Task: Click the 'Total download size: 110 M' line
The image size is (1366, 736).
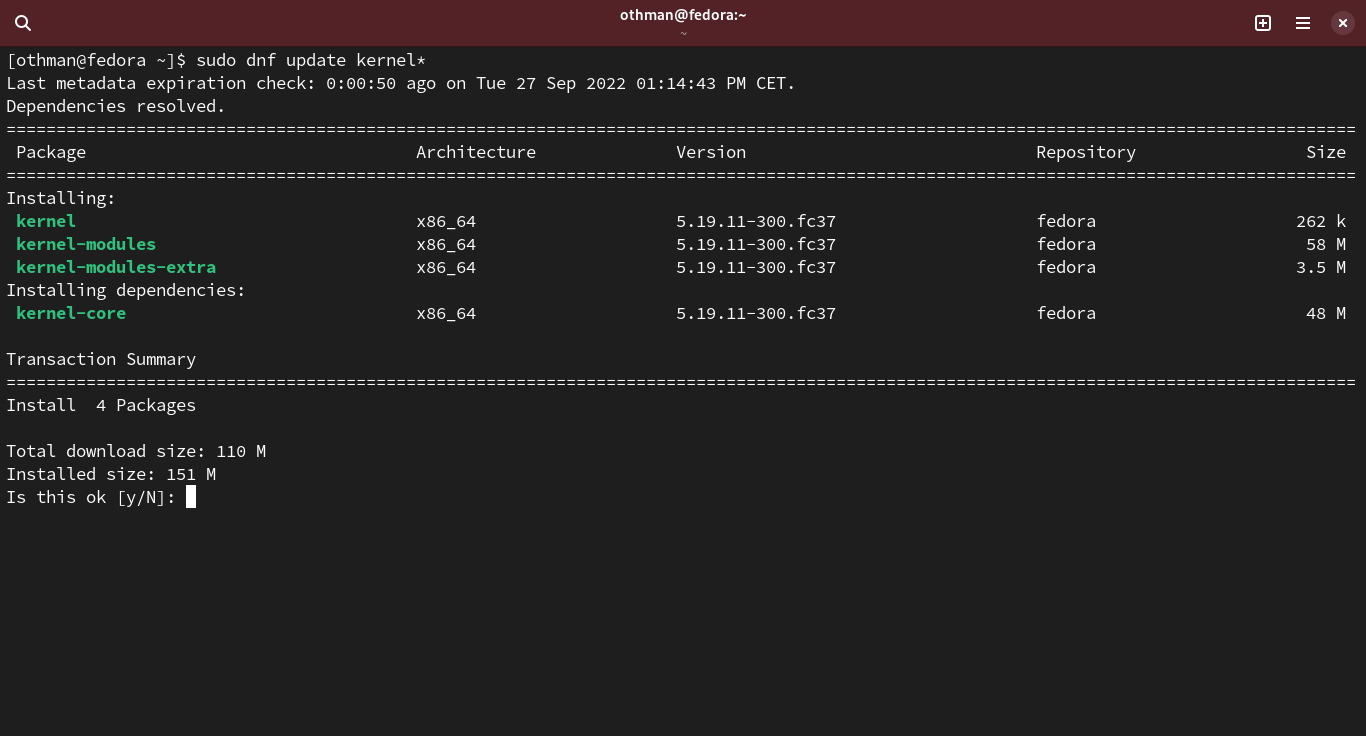Action: pyautogui.click(x=136, y=451)
